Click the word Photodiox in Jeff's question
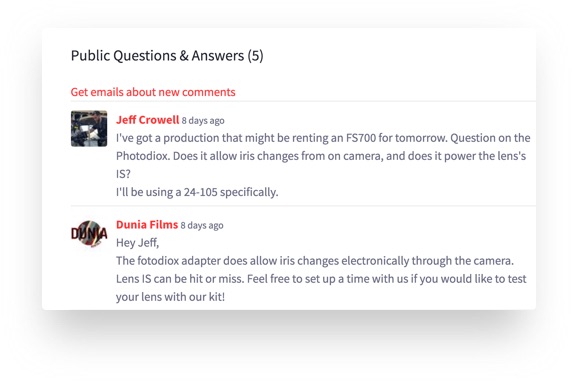572x382 pixels. pyautogui.click(x=143, y=156)
